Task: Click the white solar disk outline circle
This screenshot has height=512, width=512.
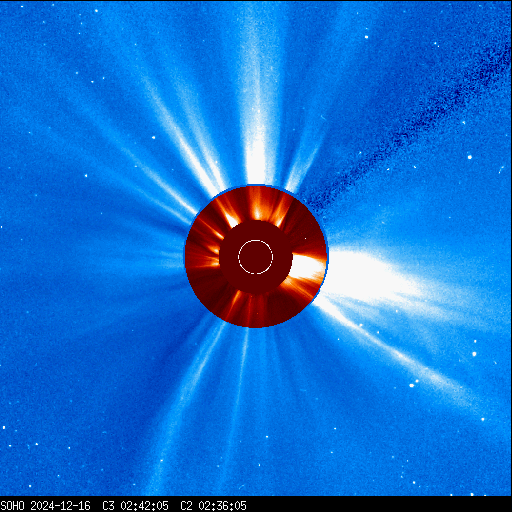Action: pos(256,257)
